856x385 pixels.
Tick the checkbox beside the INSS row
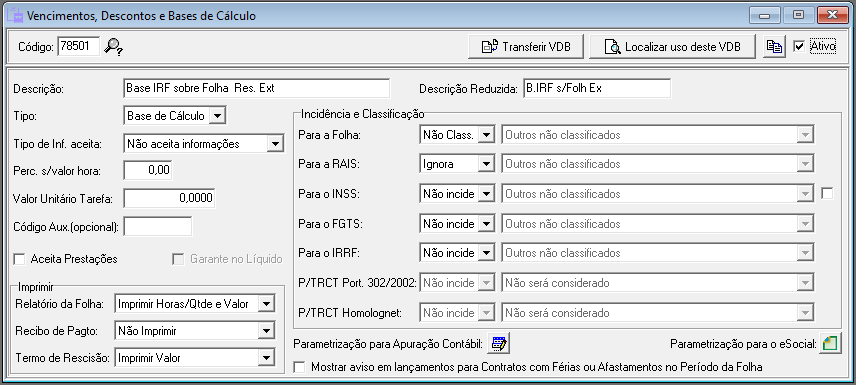[x=828, y=193]
